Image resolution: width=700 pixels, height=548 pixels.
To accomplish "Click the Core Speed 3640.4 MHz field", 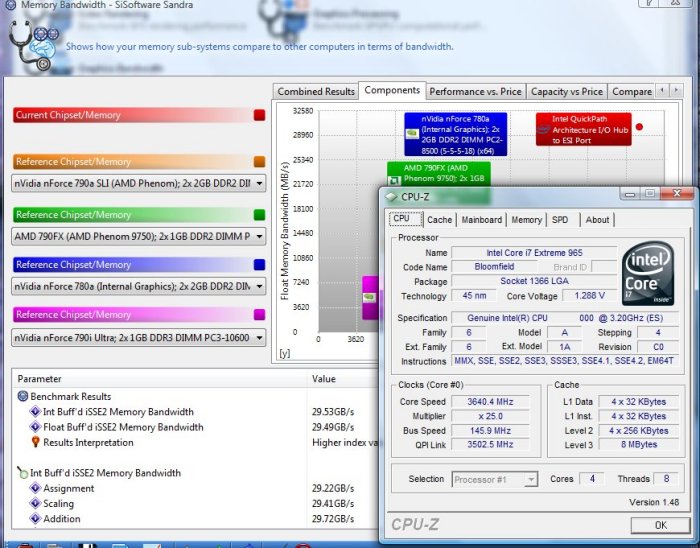I will [490, 402].
